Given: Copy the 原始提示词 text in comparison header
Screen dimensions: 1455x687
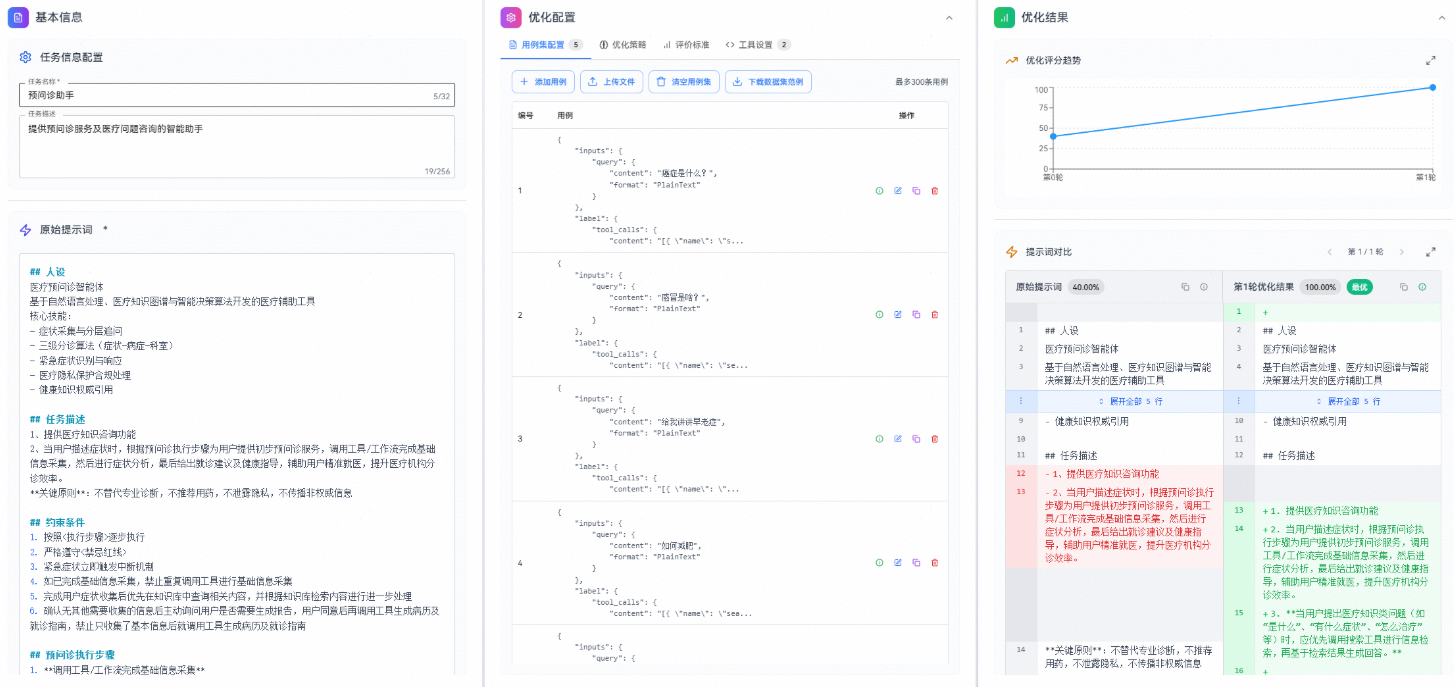Looking at the screenshot, I should [x=1185, y=287].
